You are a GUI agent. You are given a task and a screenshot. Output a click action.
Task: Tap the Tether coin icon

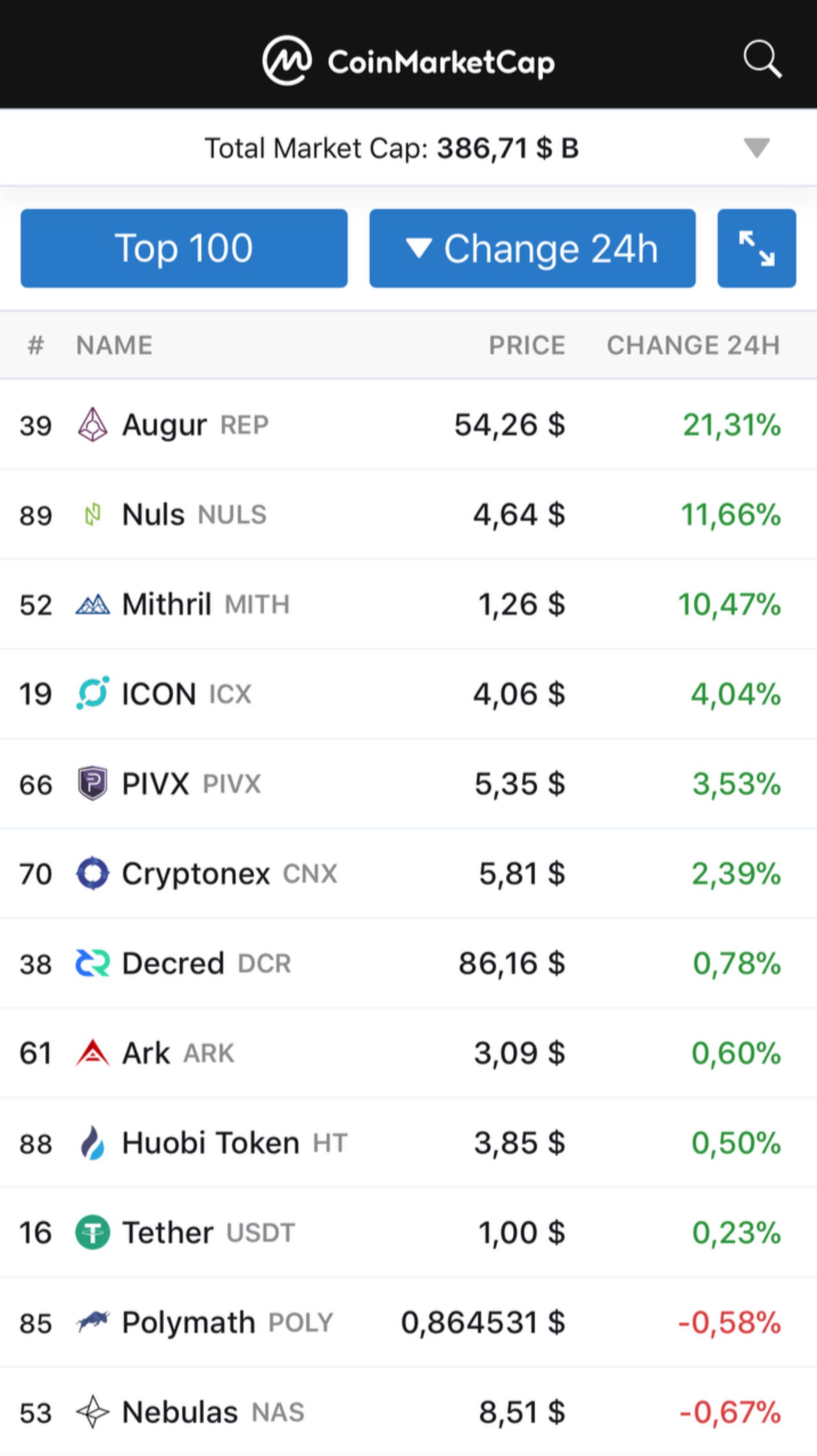[x=92, y=1232]
